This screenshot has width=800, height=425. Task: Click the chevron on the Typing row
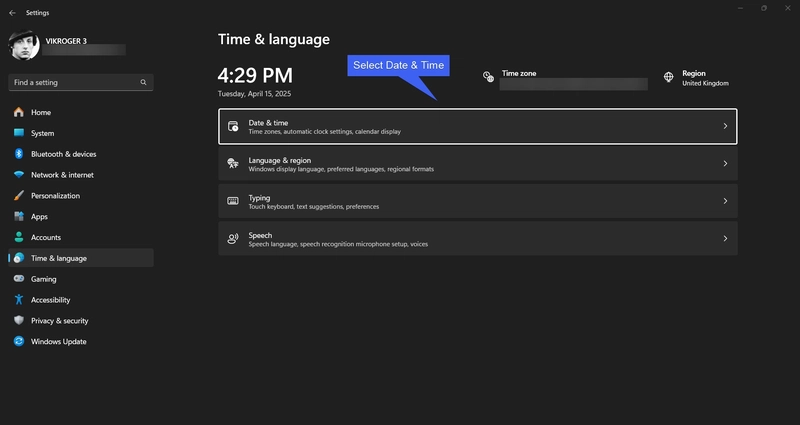[x=725, y=201]
